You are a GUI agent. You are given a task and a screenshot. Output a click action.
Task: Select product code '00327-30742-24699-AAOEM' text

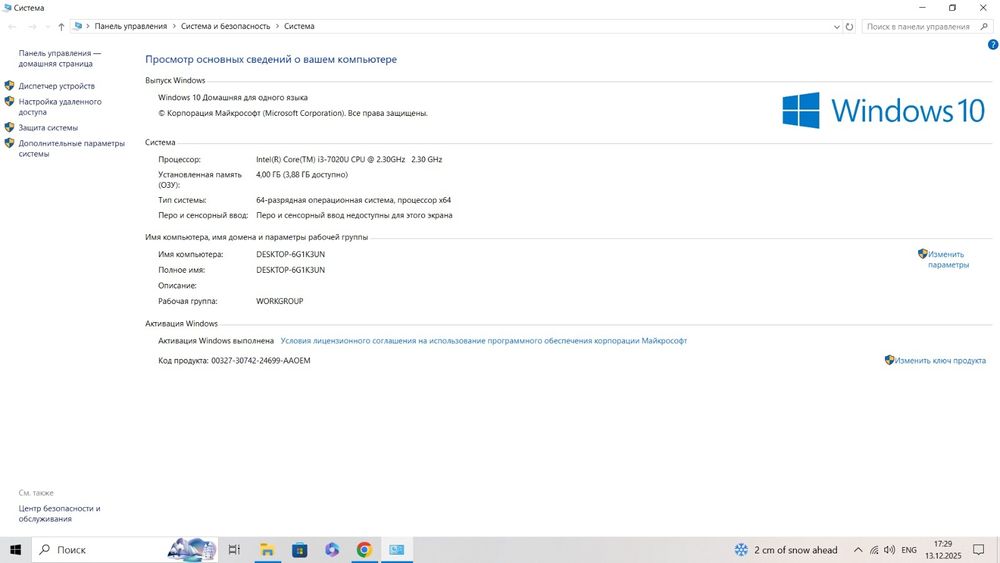pos(261,360)
